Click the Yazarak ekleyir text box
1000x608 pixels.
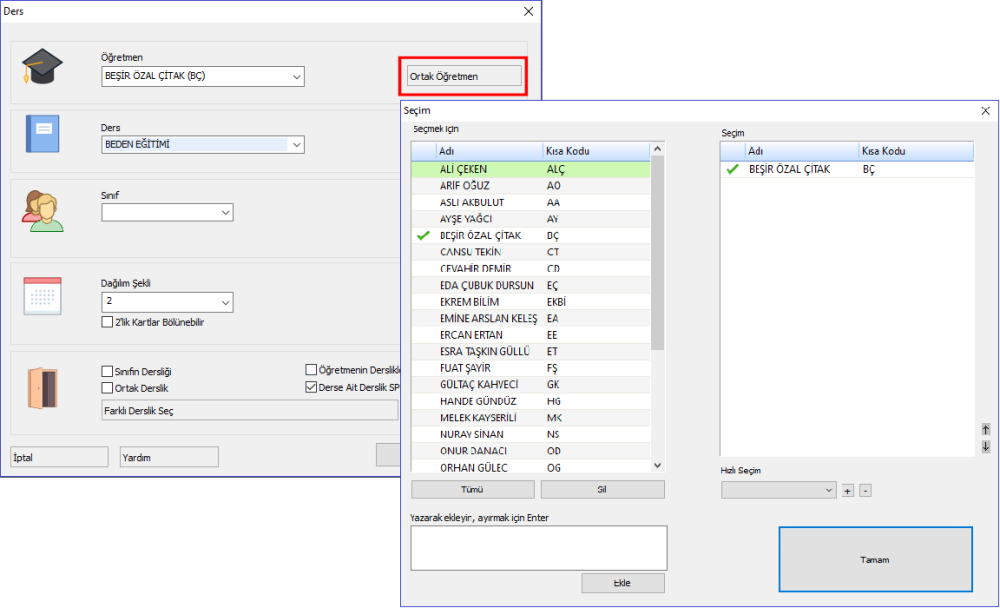tap(539, 548)
